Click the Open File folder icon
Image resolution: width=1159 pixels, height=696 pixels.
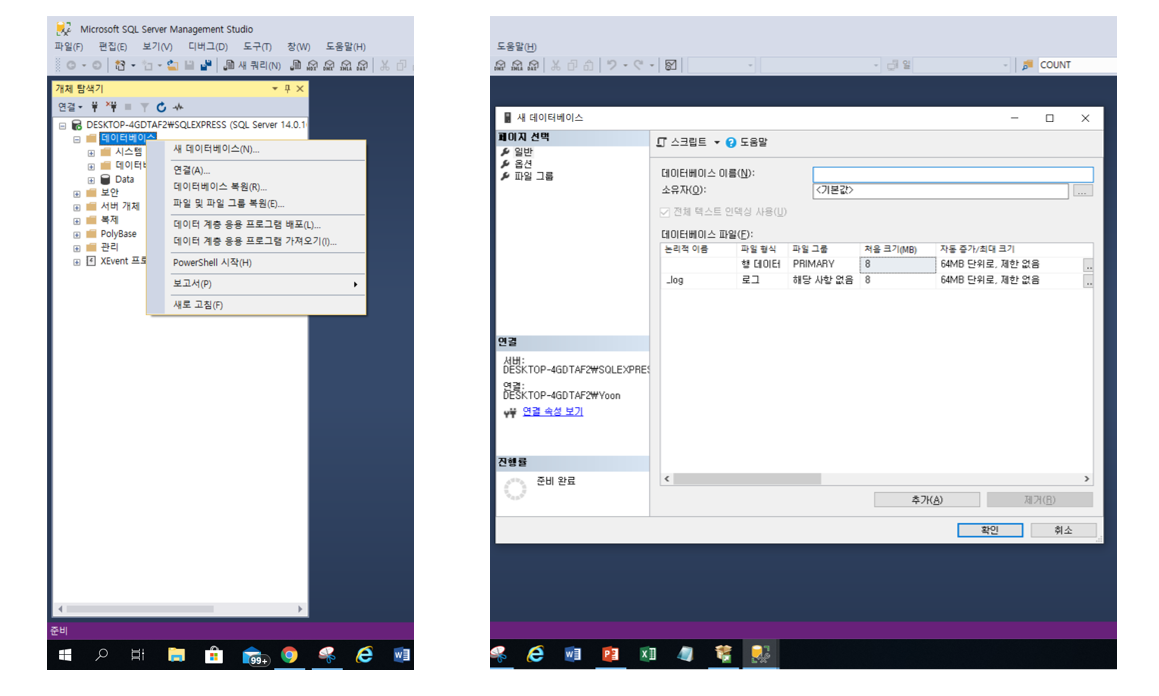(x=172, y=65)
